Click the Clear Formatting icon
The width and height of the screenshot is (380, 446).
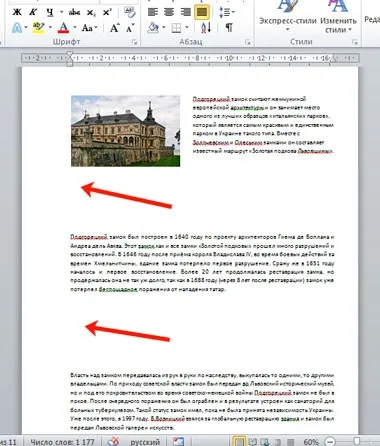tap(129, 12)
